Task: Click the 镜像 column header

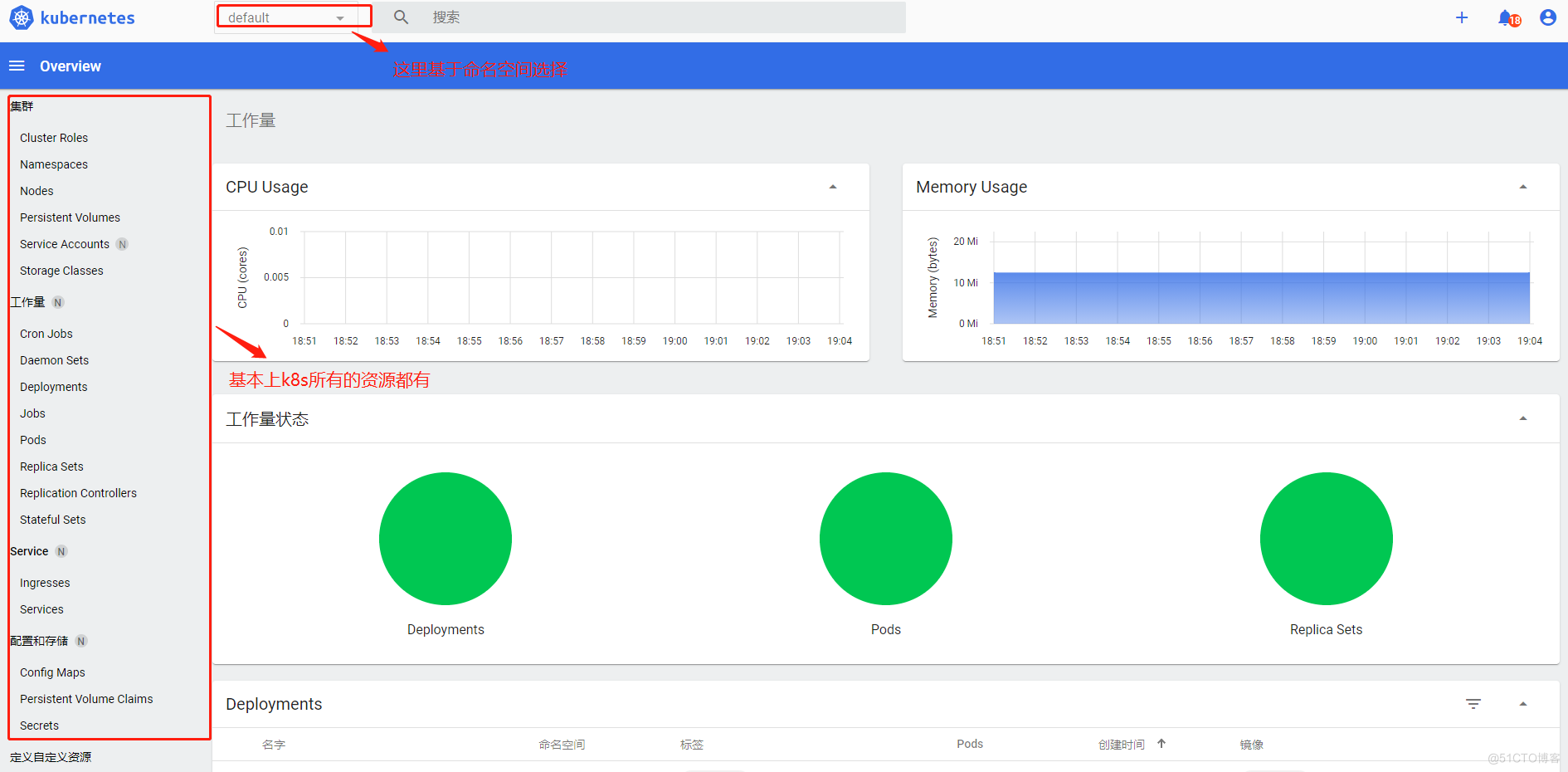Action: (x=1252, y=745)
